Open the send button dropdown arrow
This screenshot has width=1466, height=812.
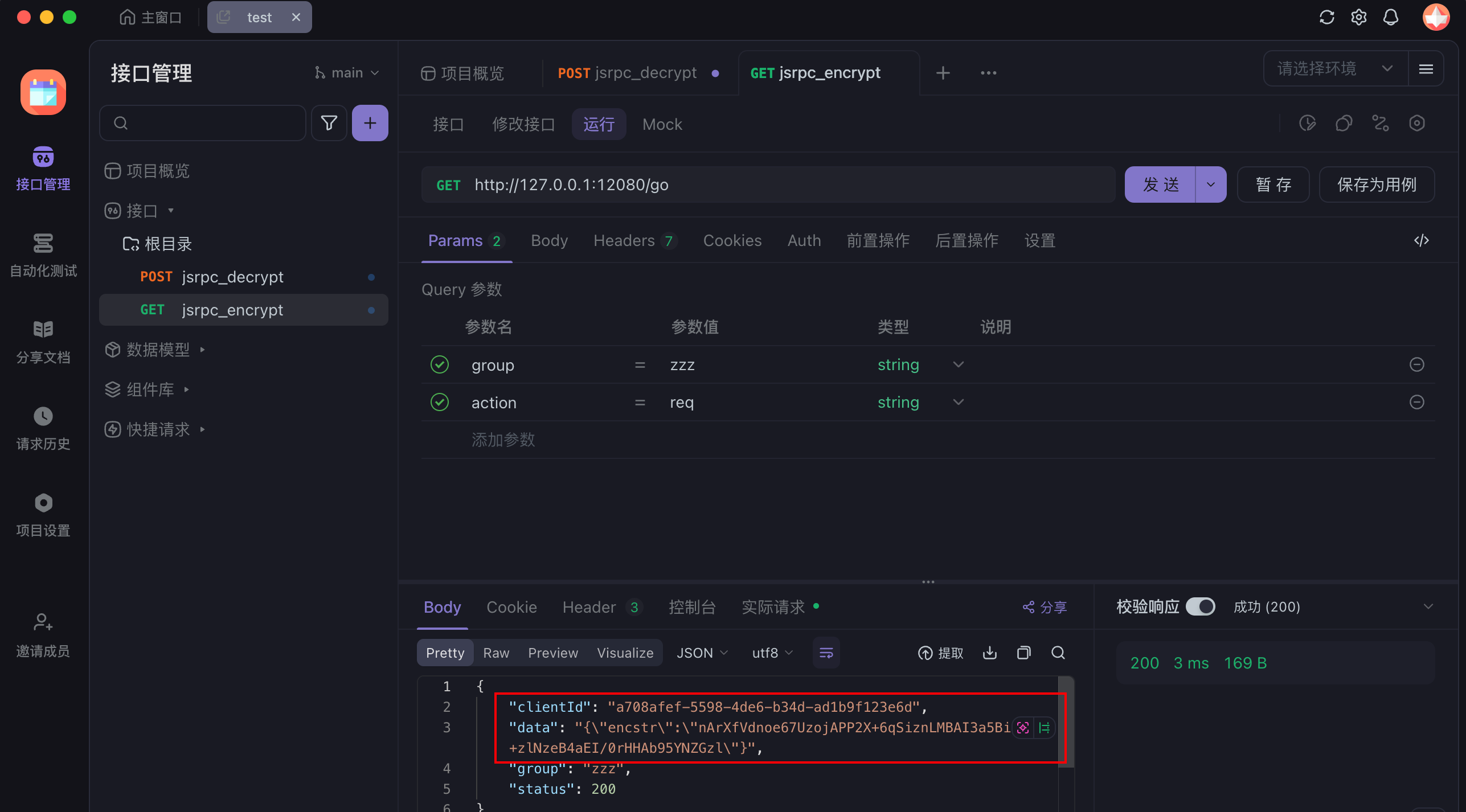point(1211,184)
